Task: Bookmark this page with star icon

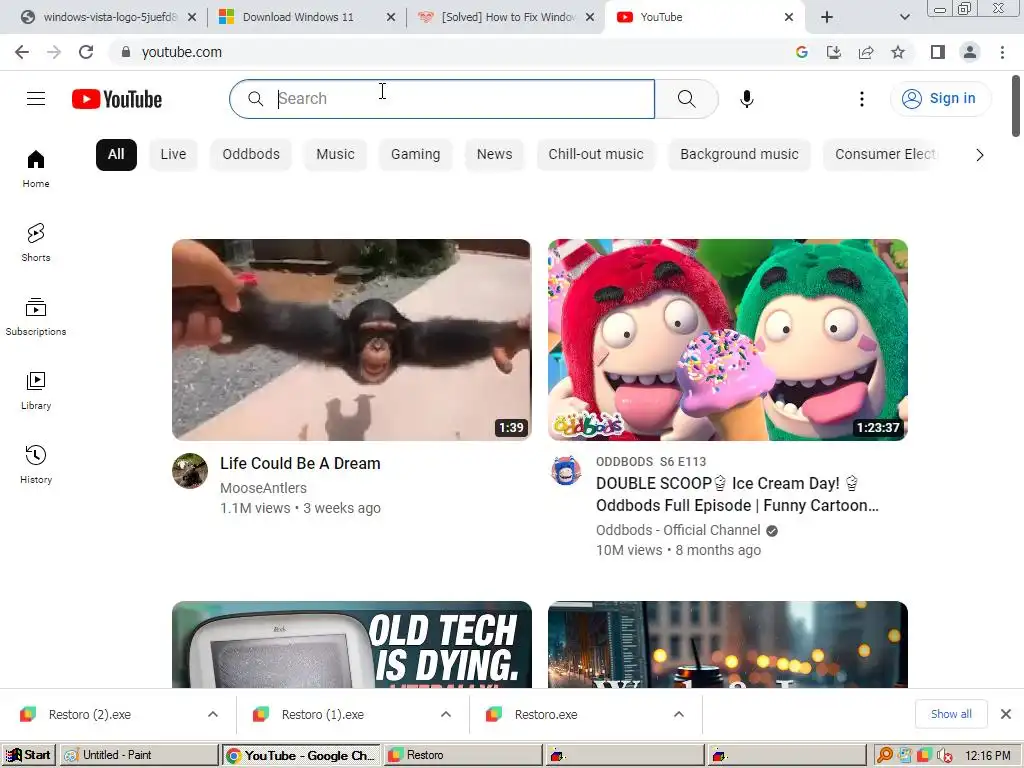Action: [898, 52]
